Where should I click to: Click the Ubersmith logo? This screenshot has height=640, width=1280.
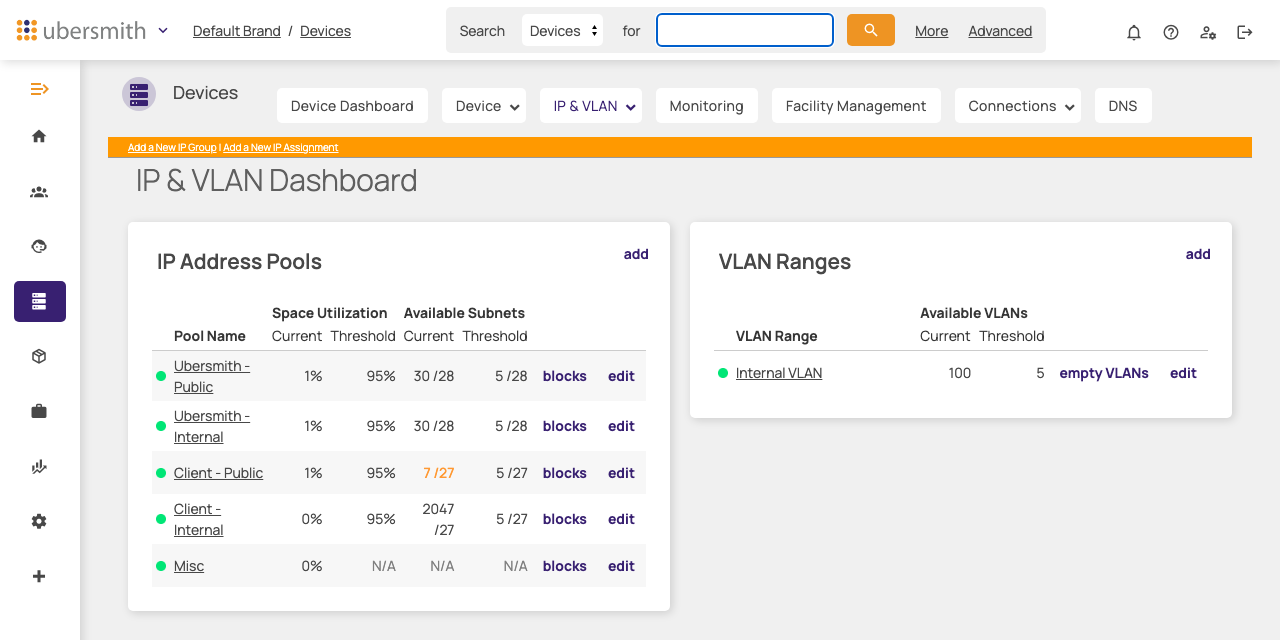(x=81, y=30)
